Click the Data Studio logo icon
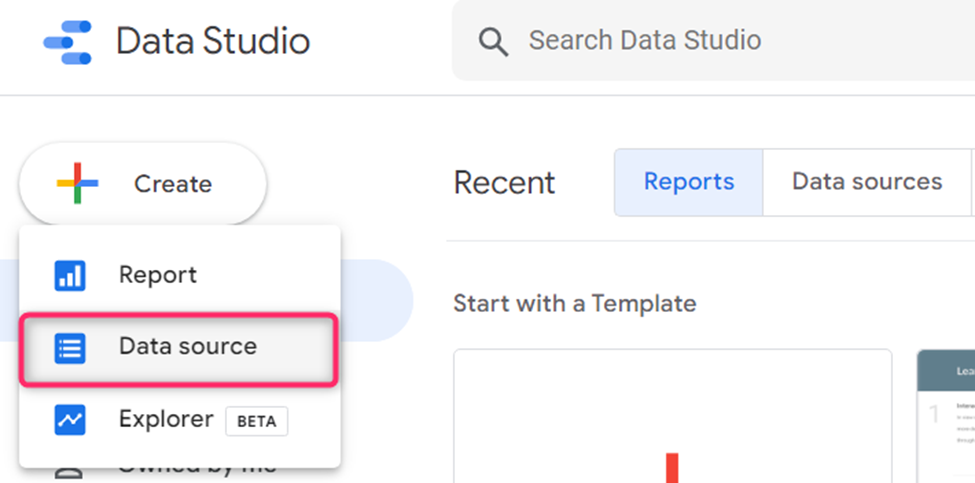Image resolution: width=975 pixels, height=483 pixels. pos(68,42)
